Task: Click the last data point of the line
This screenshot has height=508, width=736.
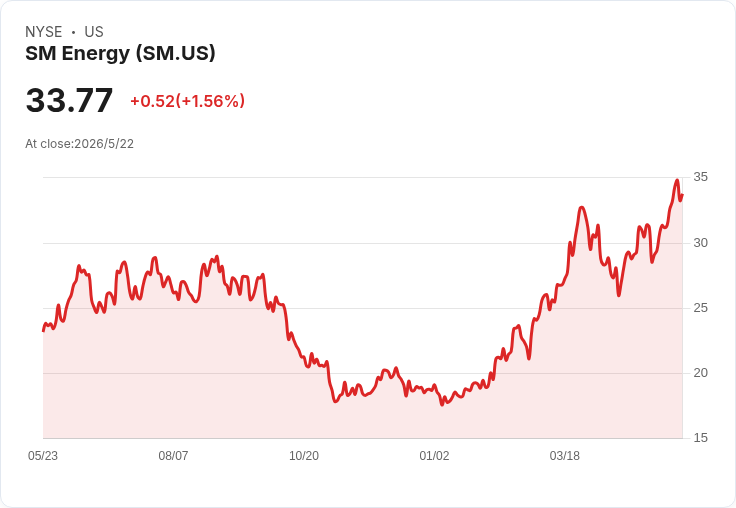Action: click(682, 194)
